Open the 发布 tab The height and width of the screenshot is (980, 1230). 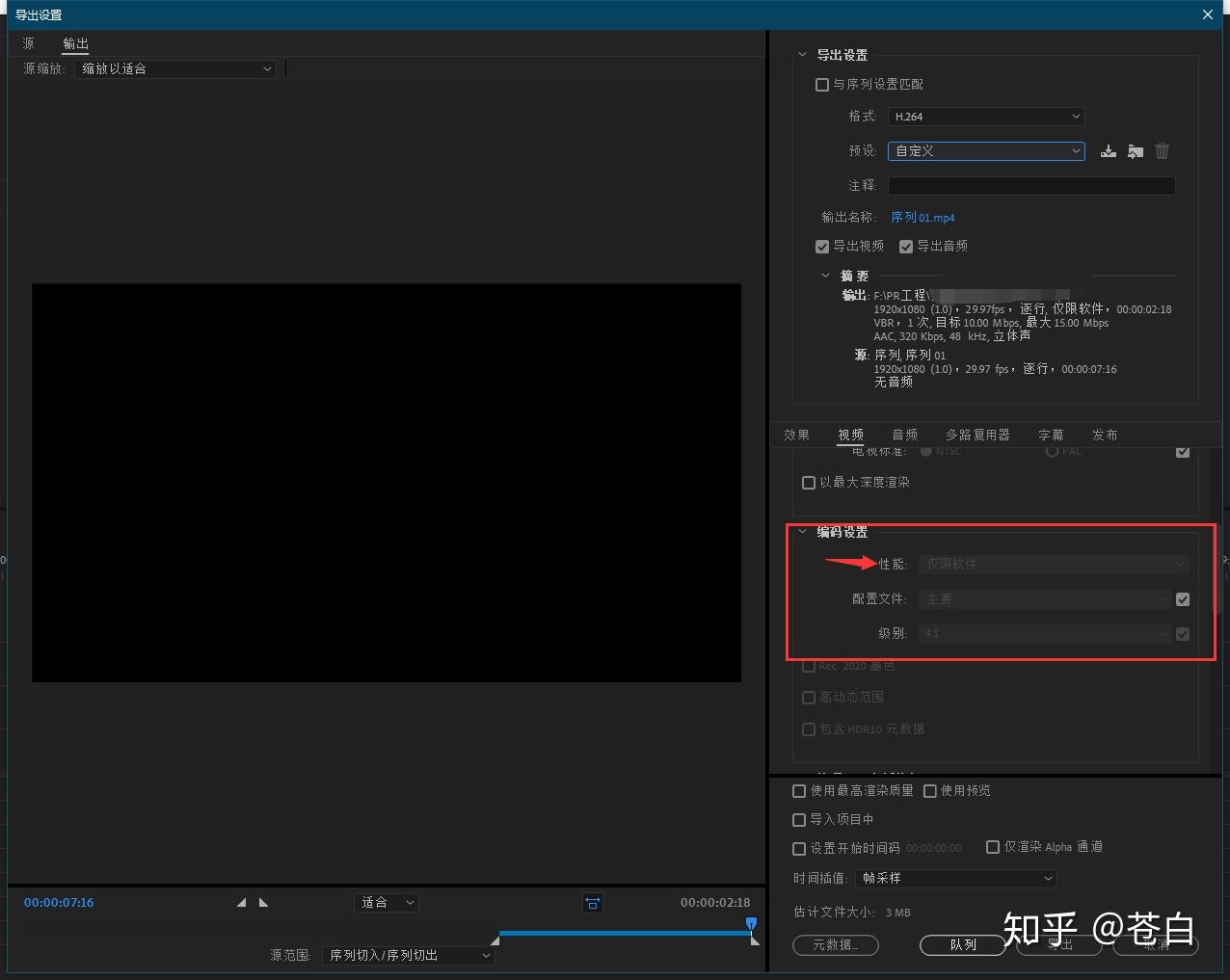[x=1105, y=436]
